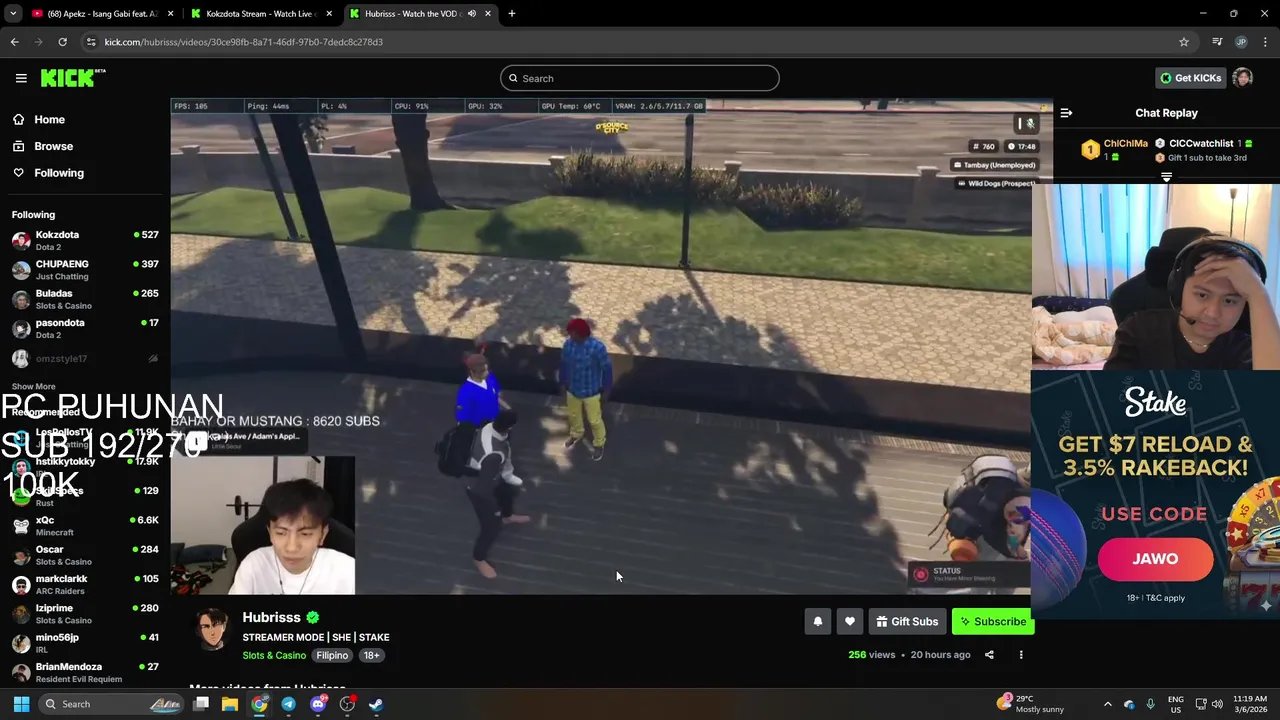
Task: Open Buladas channel in sidebar
Action: [85, 299]
